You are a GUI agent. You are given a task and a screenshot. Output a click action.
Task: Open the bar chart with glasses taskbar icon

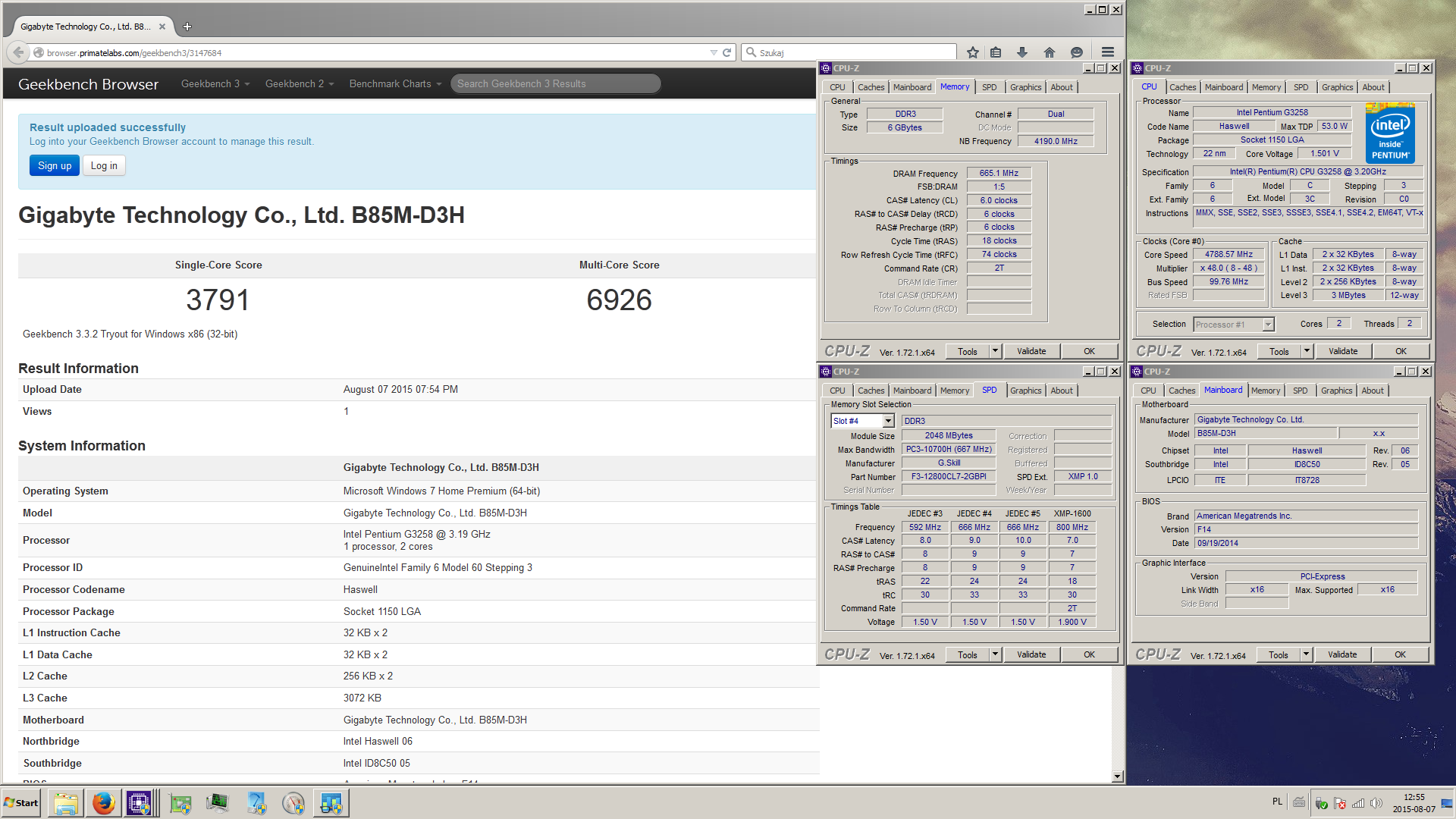[x=331, y=803]
